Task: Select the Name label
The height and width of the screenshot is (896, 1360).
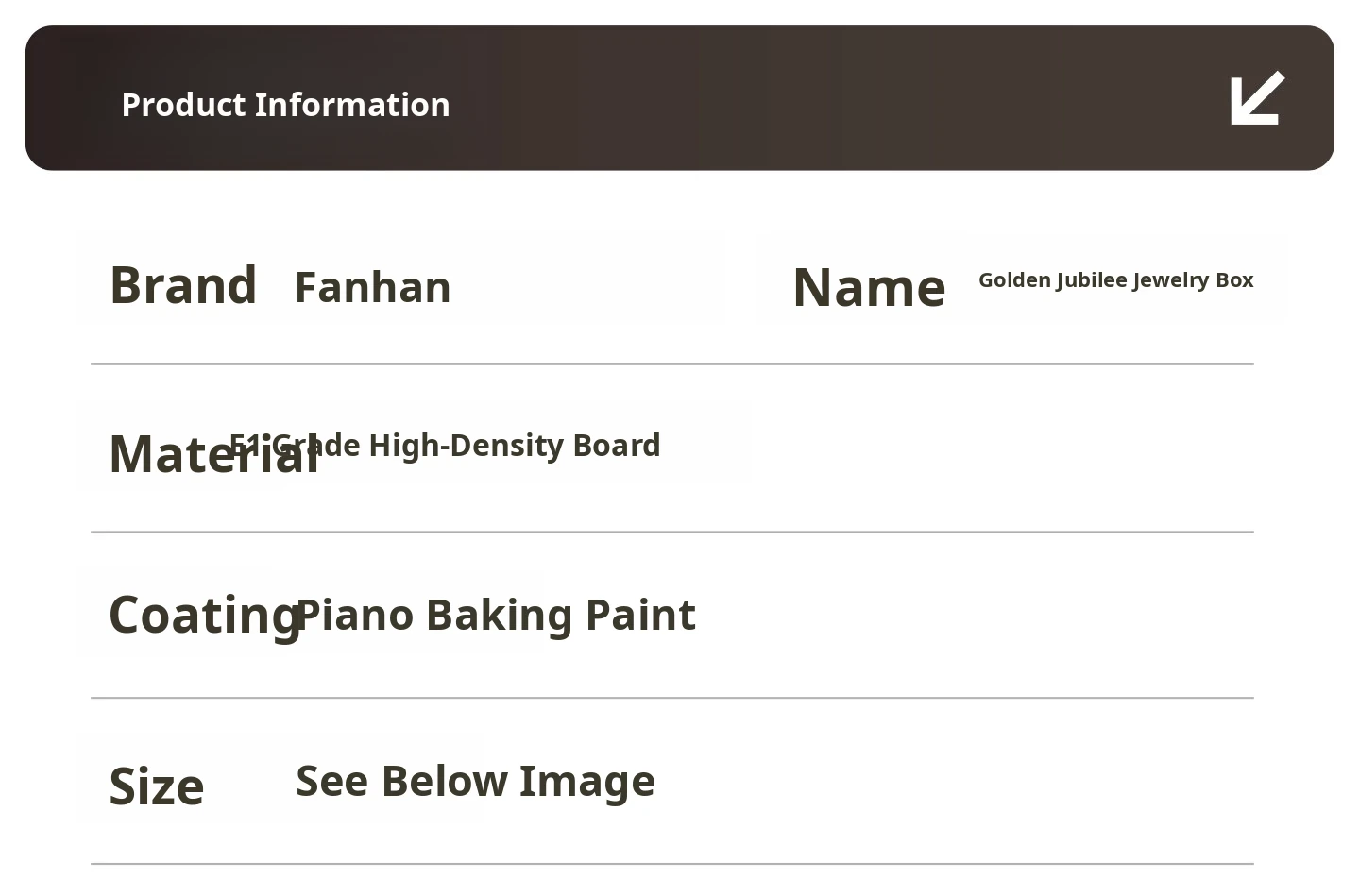Action: pos(869,287)
